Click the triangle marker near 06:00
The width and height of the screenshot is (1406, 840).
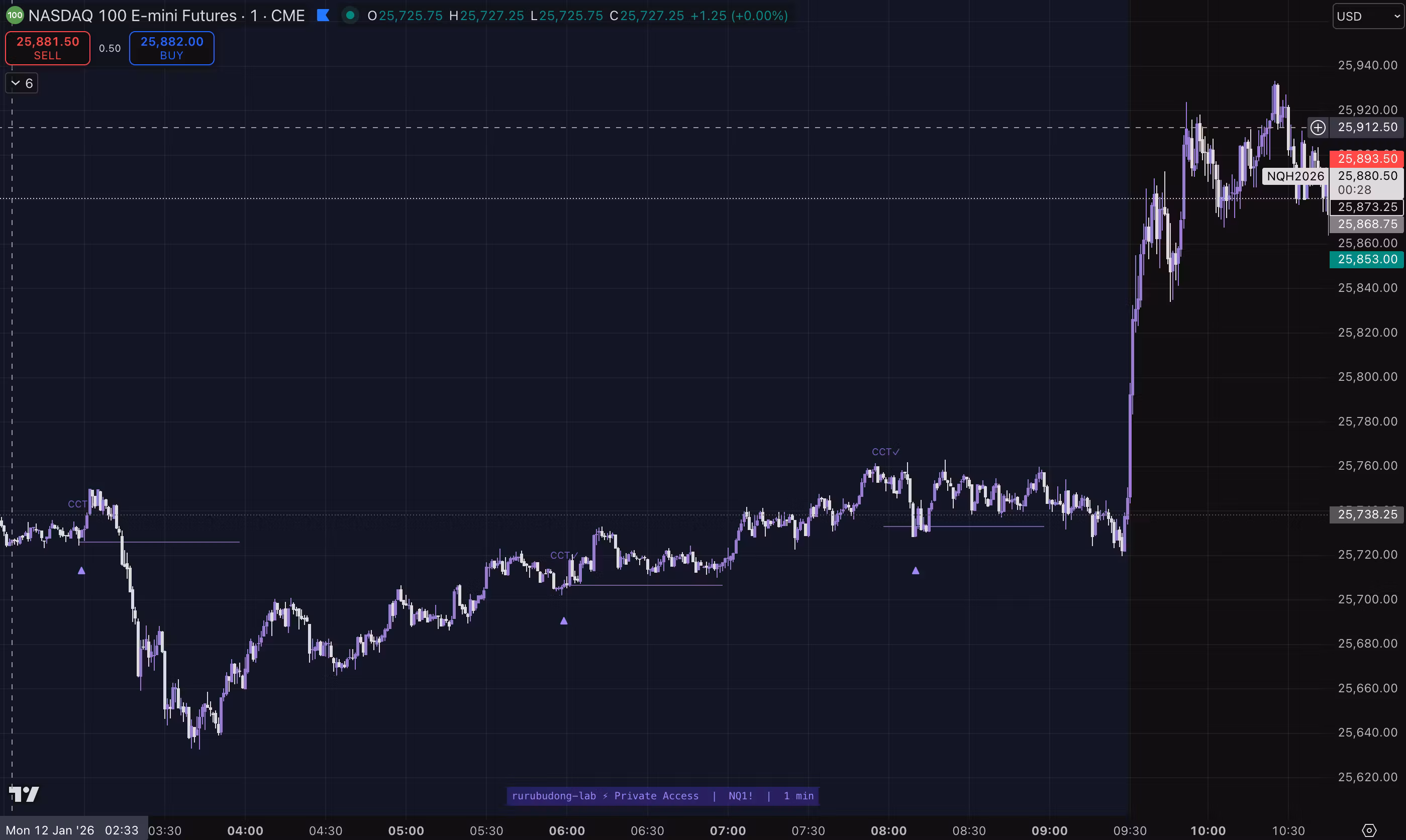coord(564,621)
